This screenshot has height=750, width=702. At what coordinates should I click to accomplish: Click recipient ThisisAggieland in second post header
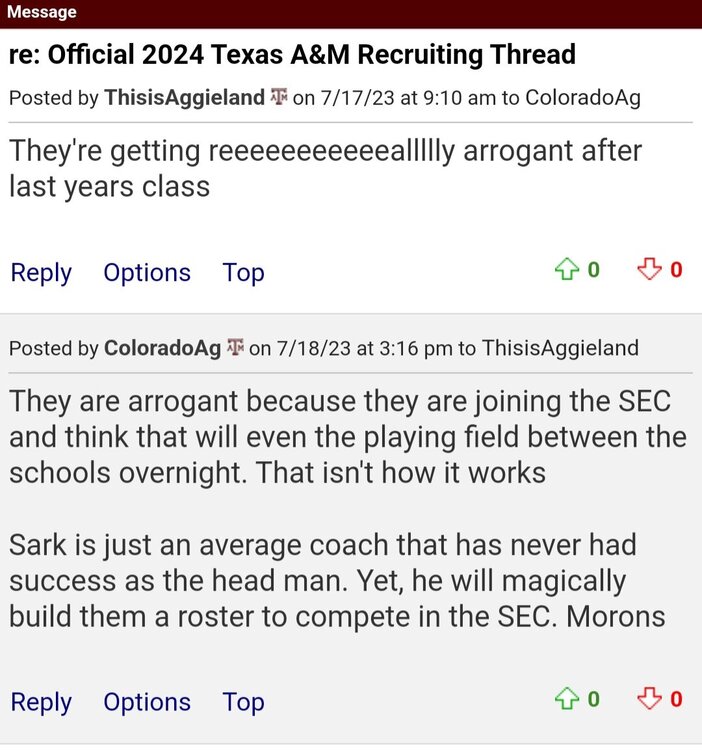tap(560, 348)
